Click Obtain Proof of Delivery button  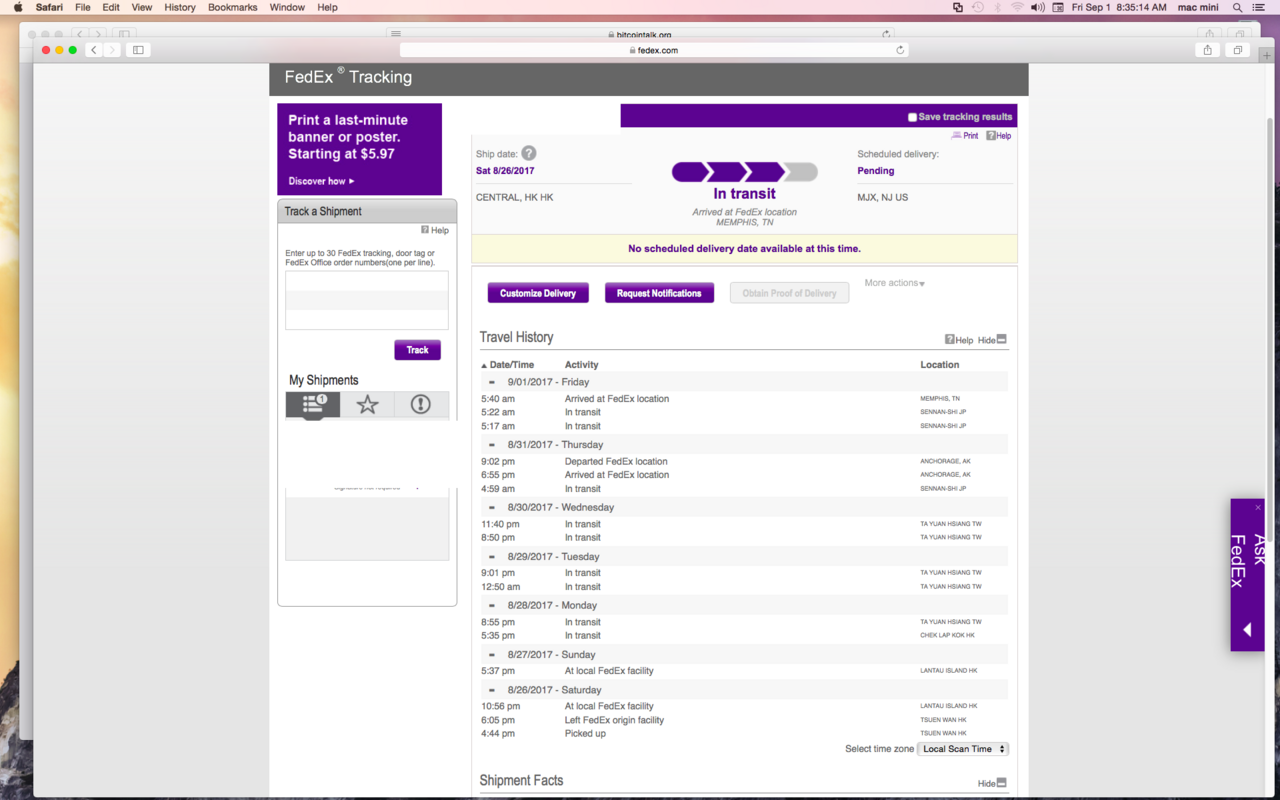[789, 293]
